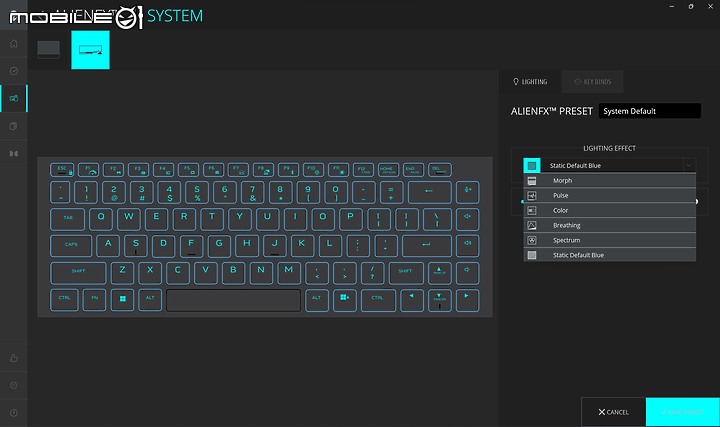The height and width of the screenshot is (427, 720).
Task: Select the question mark slash key
Action: click(x=372, y=273)
